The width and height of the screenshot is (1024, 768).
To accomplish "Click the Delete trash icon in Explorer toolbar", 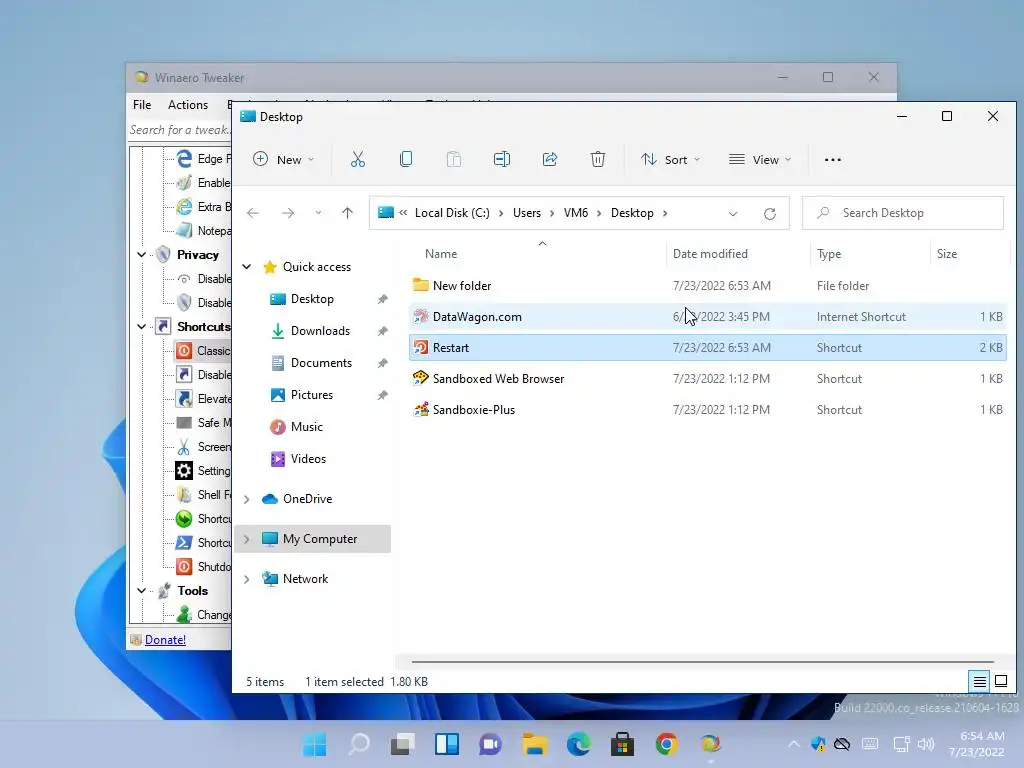I will click(x=598, y=159).
